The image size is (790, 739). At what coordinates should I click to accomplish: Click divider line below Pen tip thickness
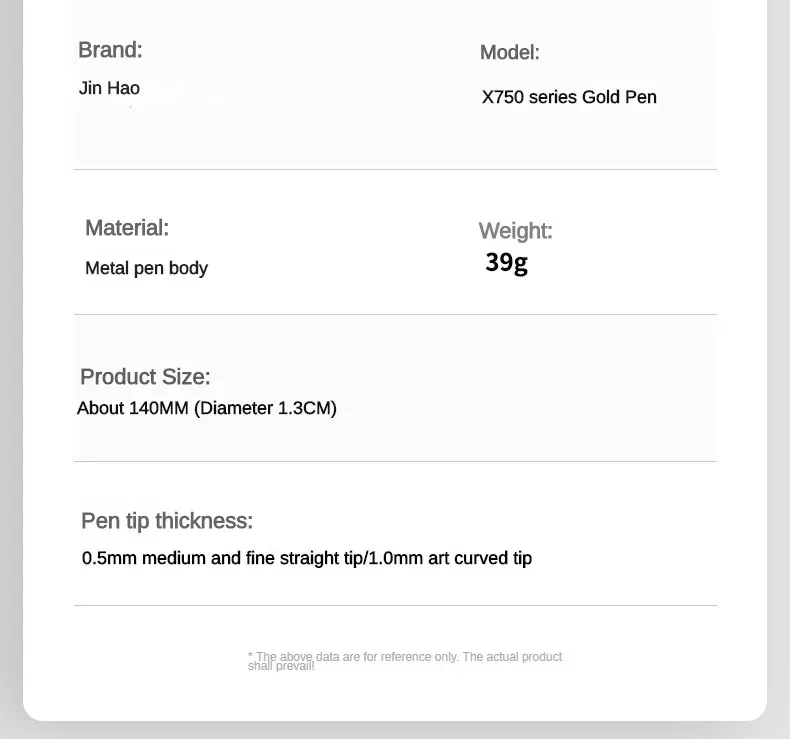point(395,606)
